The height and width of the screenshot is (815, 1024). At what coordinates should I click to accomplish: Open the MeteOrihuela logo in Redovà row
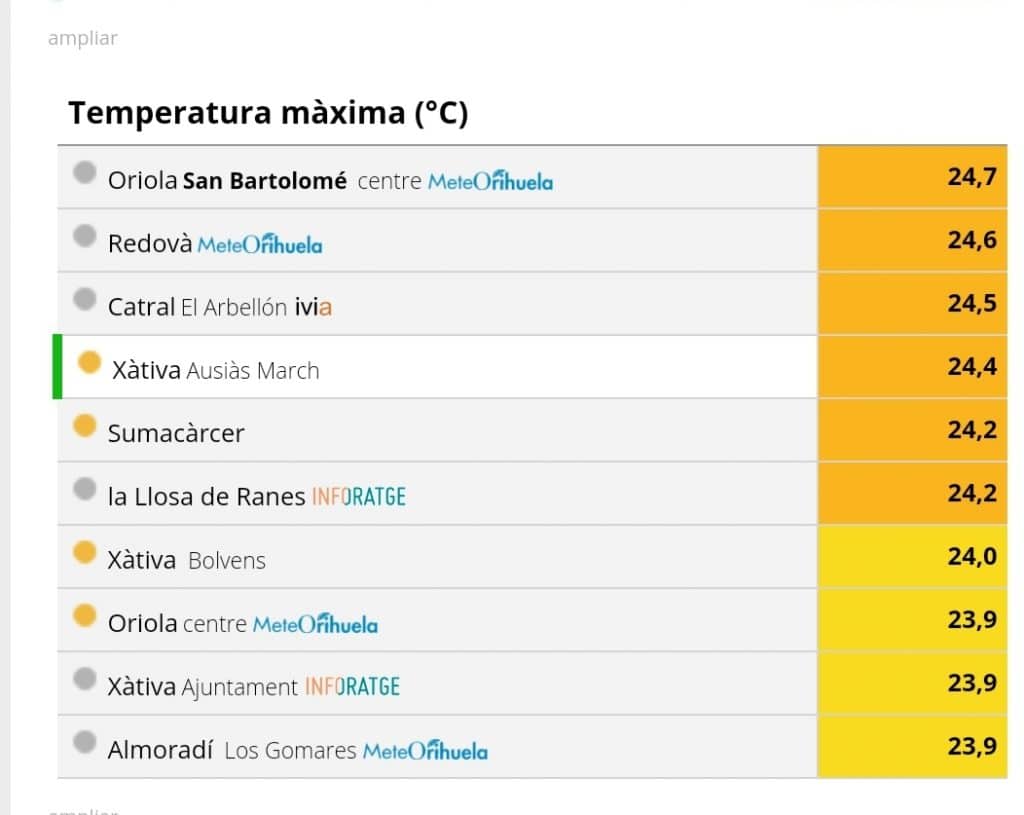pyautogui.click(x=260, y=244)
